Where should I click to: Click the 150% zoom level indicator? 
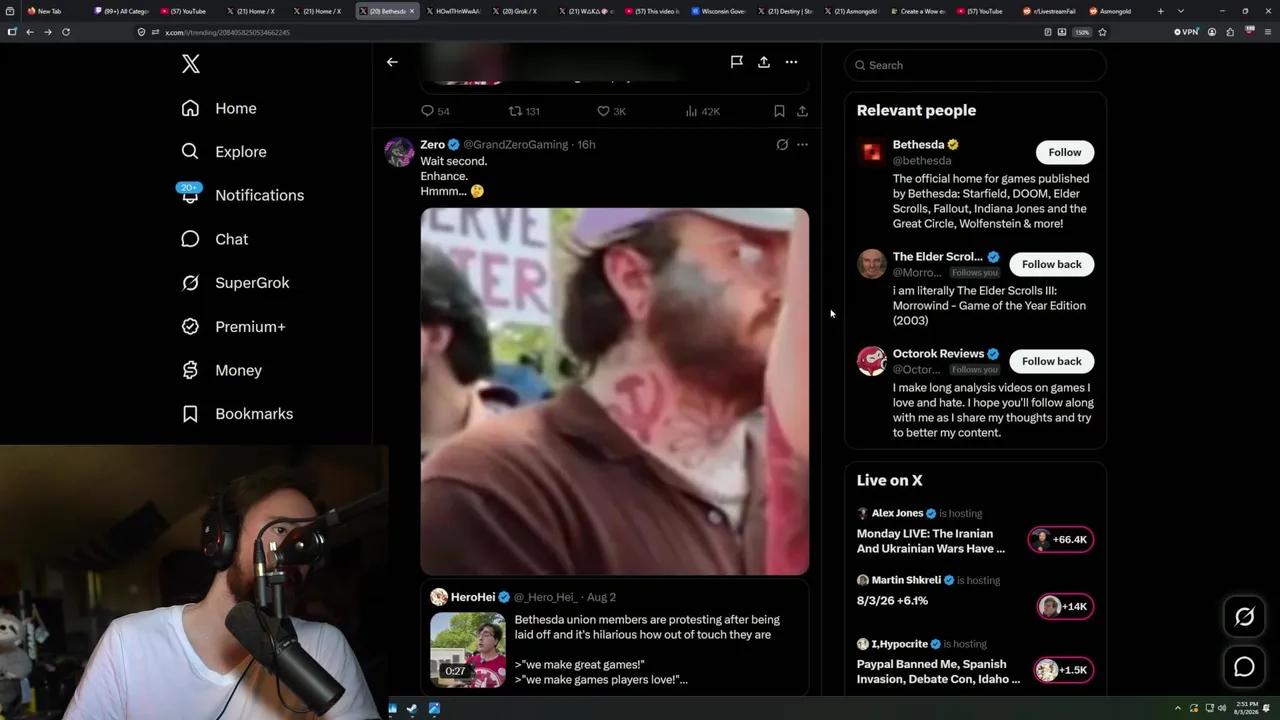[x=1082, y=32]
